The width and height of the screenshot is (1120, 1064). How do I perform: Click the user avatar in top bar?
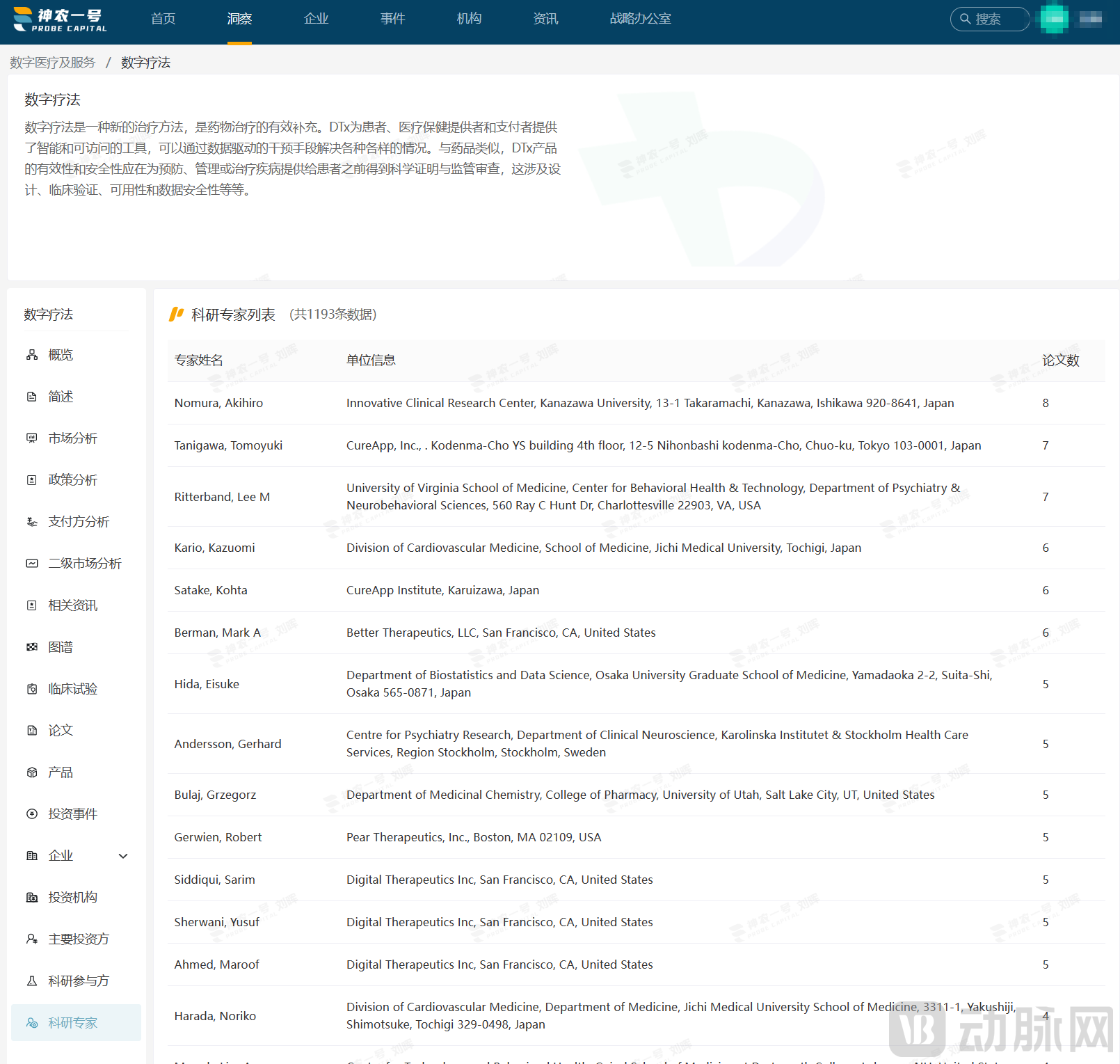1054,19
